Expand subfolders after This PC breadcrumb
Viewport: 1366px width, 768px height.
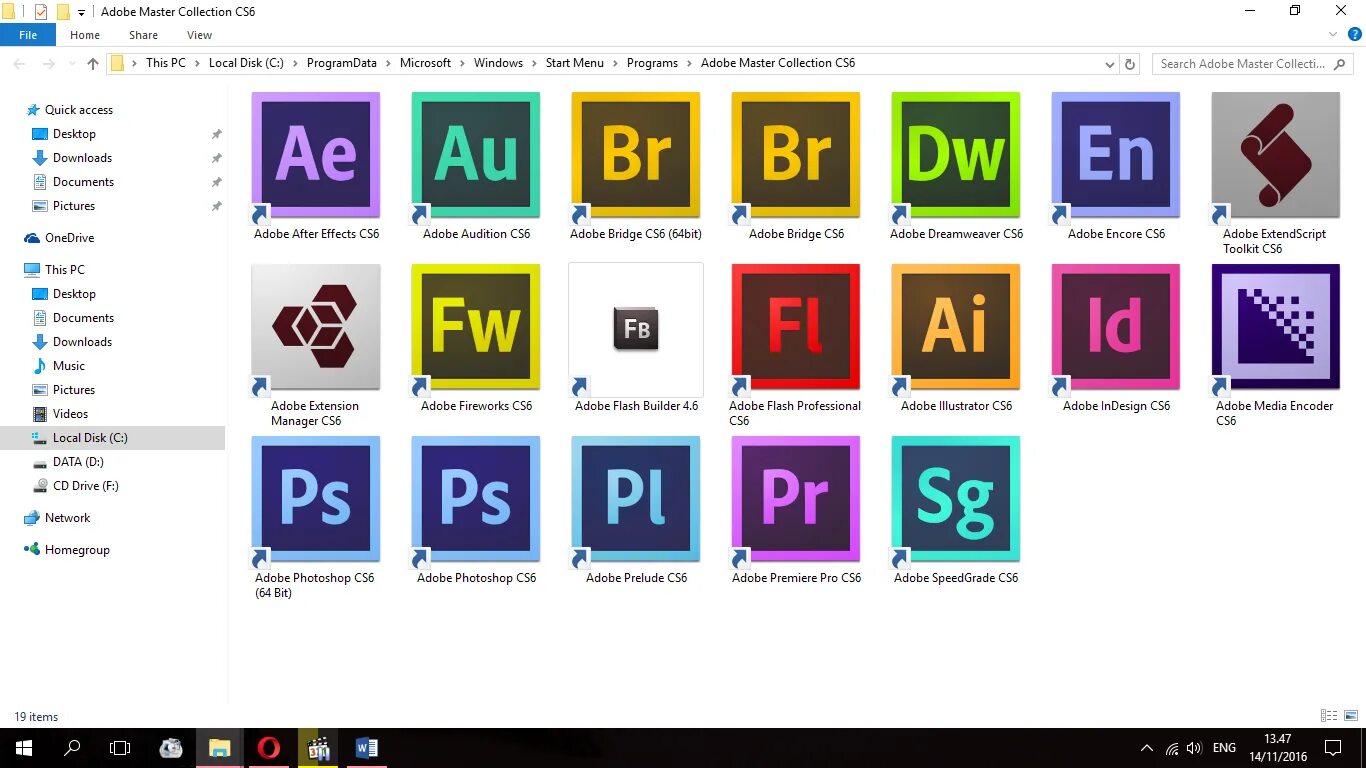[198, 63]
